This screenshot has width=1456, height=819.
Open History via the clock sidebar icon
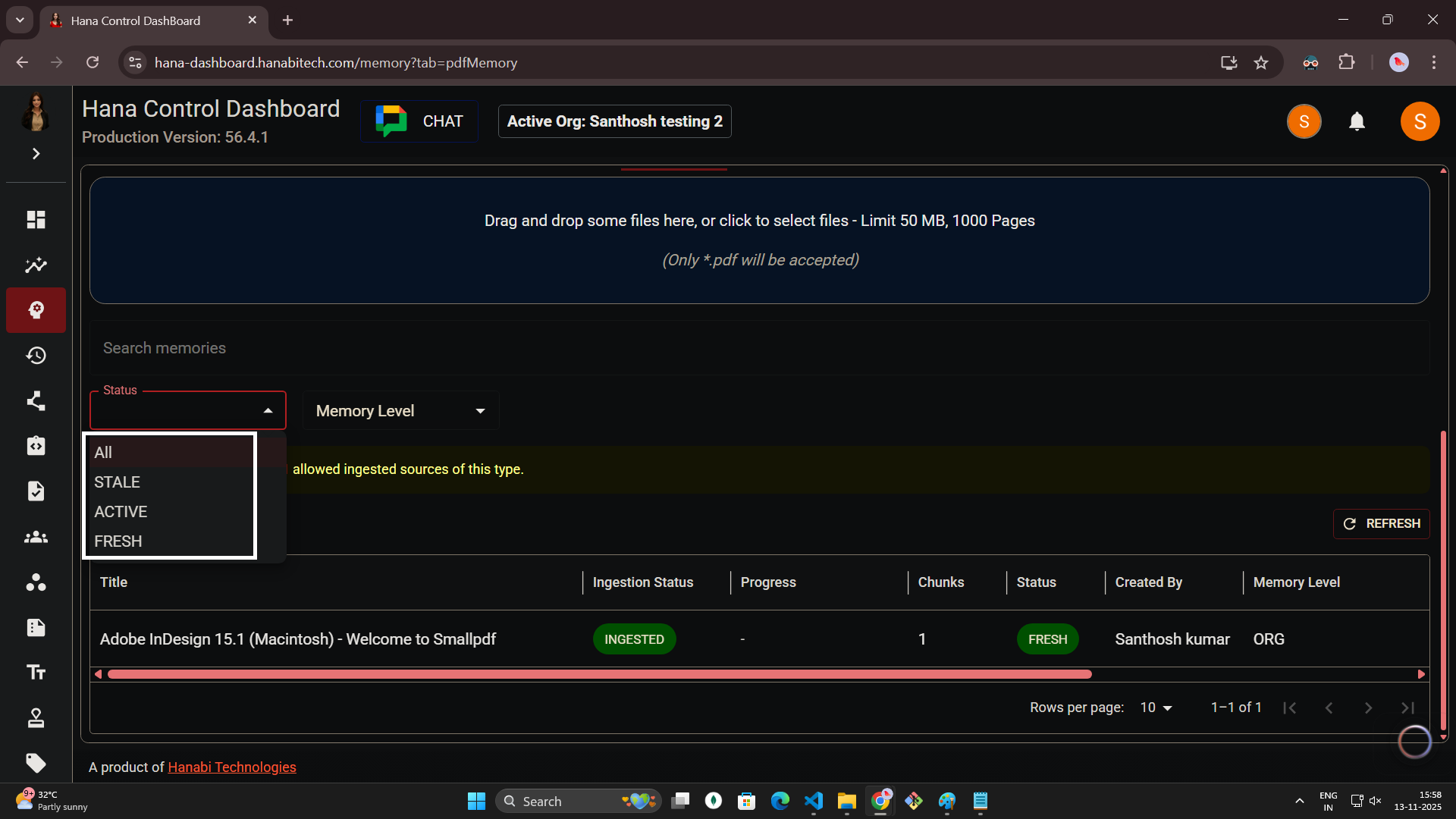[x=36, y=355]
